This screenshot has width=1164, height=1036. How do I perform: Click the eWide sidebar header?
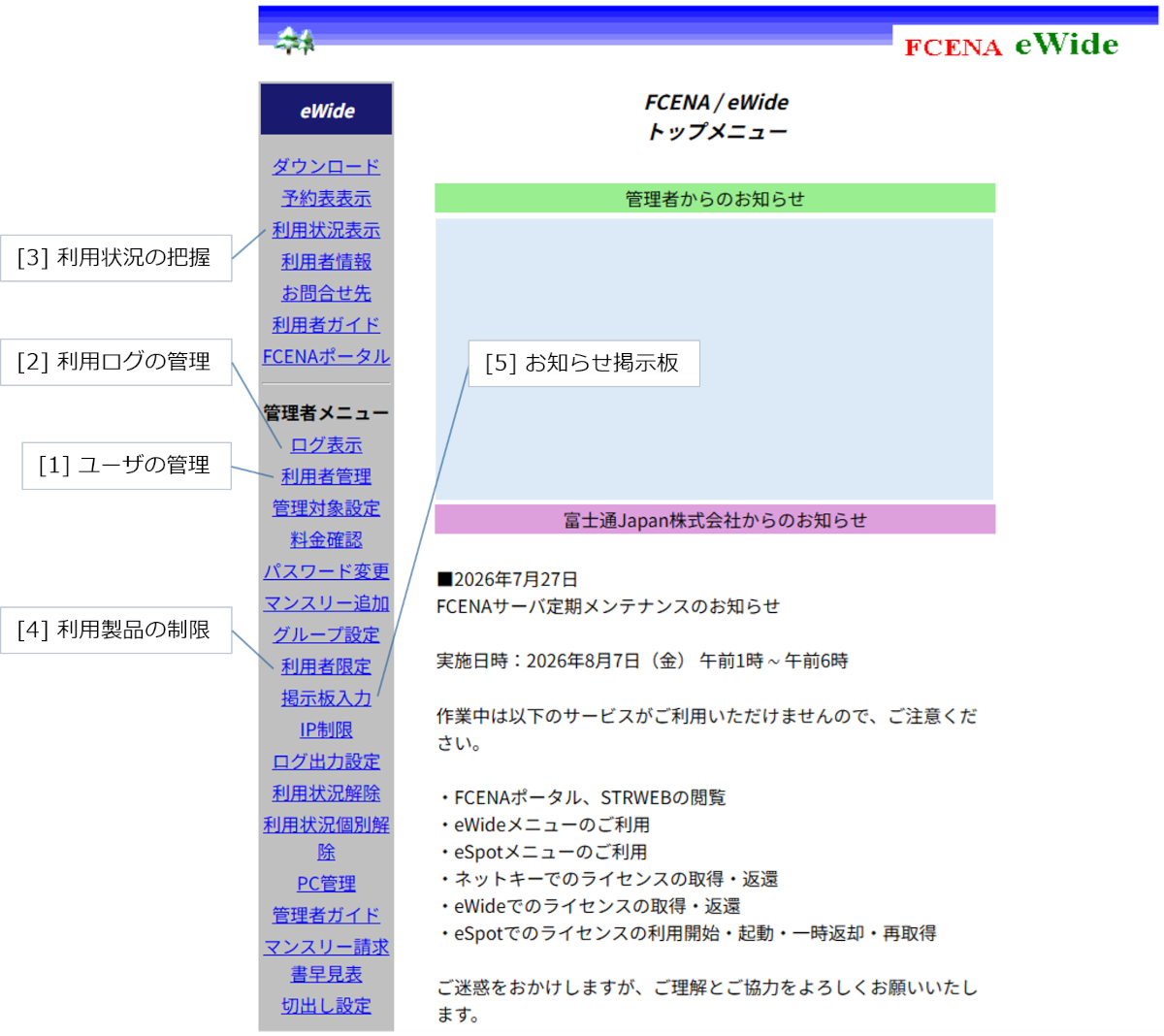click(x=326, y=110)
